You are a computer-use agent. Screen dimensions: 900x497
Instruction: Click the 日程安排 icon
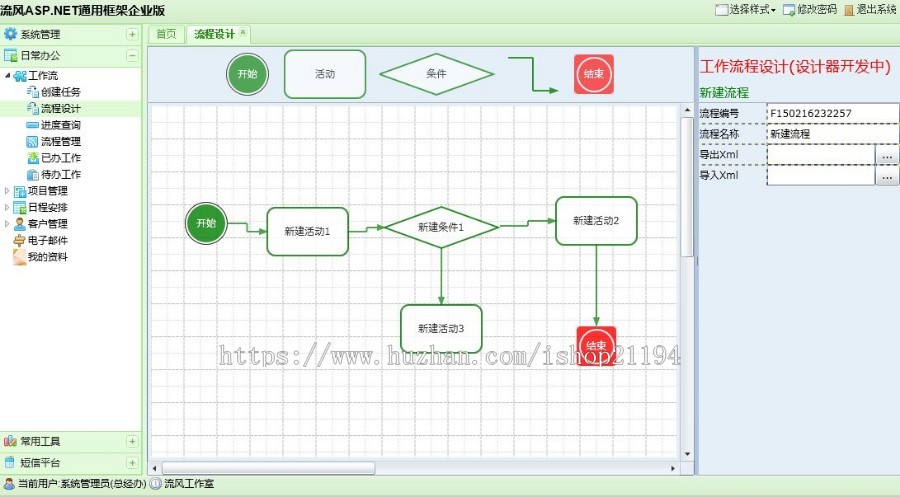tap(20, 207)
